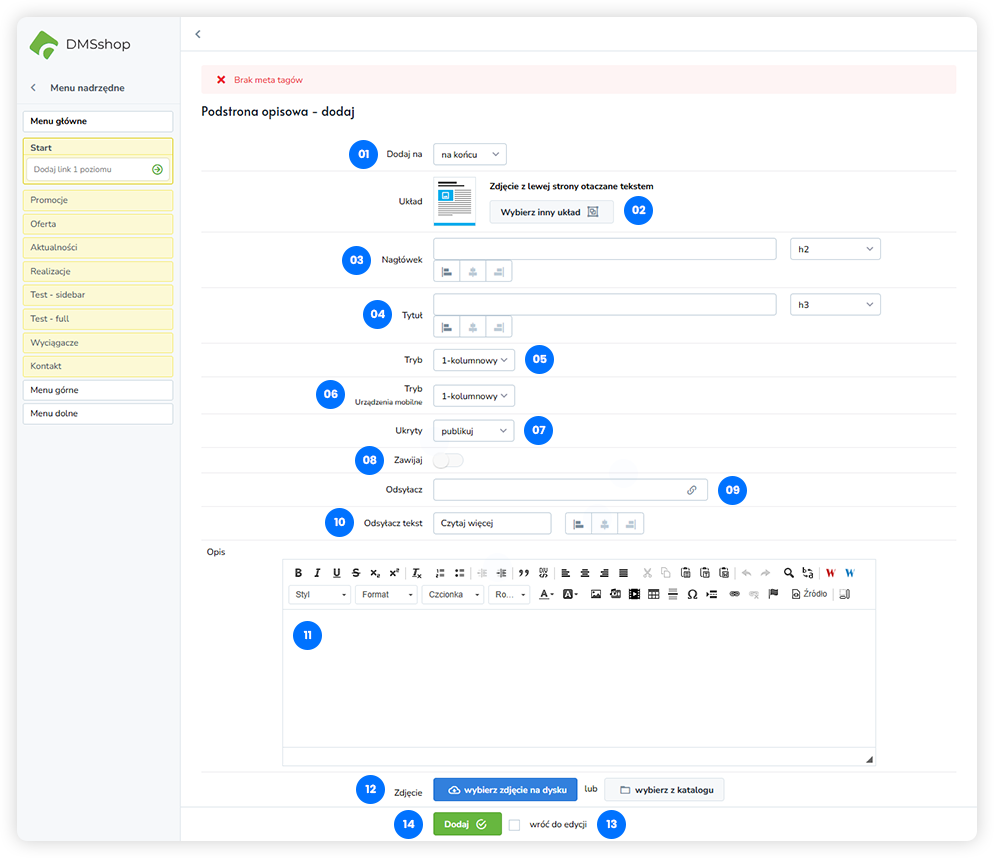Click the numbered list icon
The width and height of the screenshot is (994, 858).
[x=440, y=573]
